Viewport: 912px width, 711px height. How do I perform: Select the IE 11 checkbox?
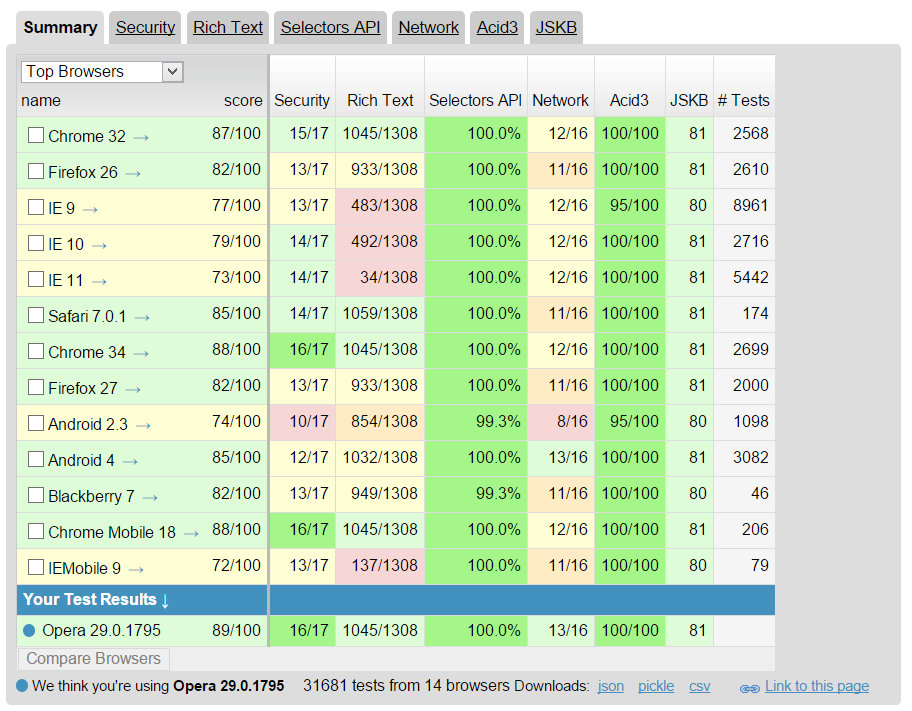tap(36, 279)
